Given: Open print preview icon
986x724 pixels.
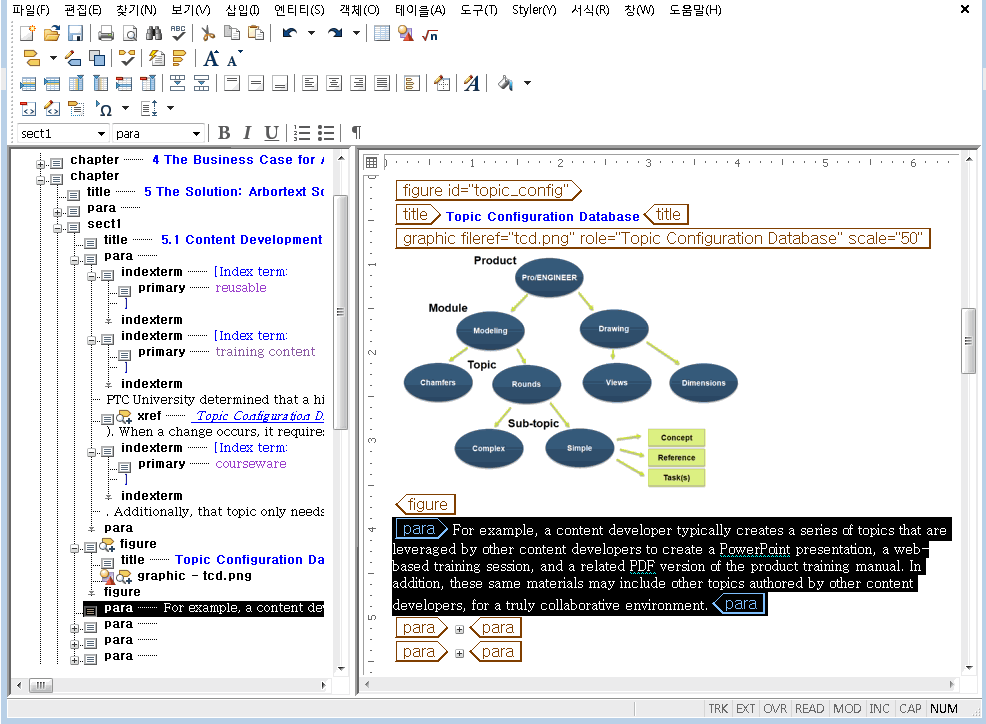Looking at the screenshot, I should 130,33.
